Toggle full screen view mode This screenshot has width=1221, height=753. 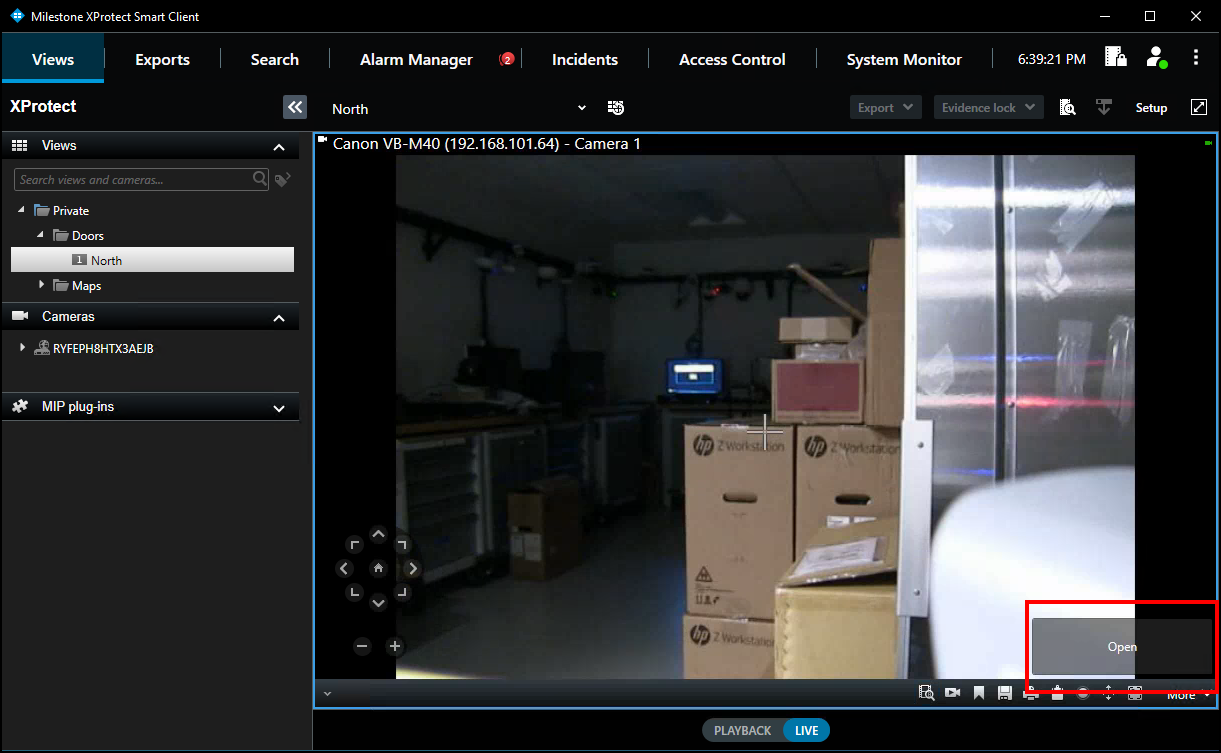[x=1199, y=107]
